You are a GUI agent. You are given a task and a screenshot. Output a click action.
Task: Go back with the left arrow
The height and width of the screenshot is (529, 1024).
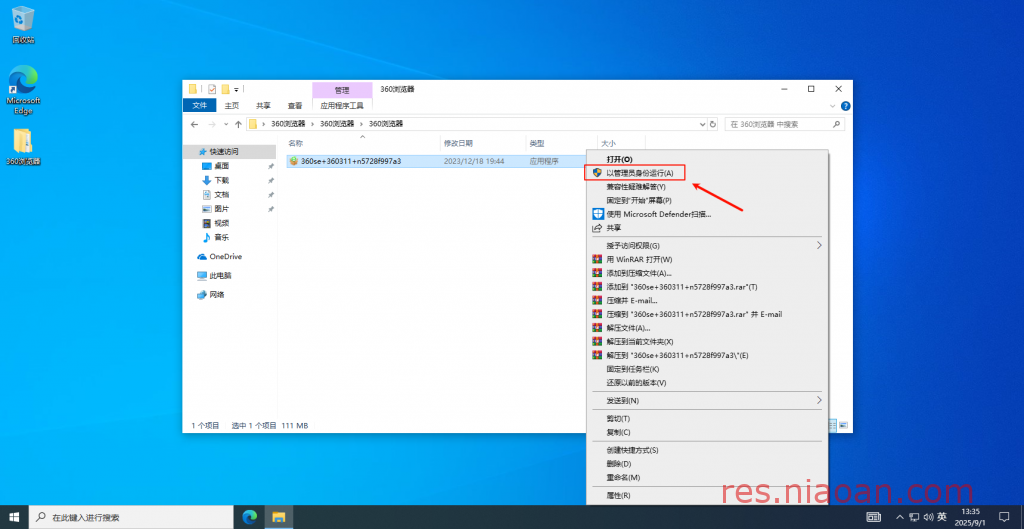pos(195,124)
